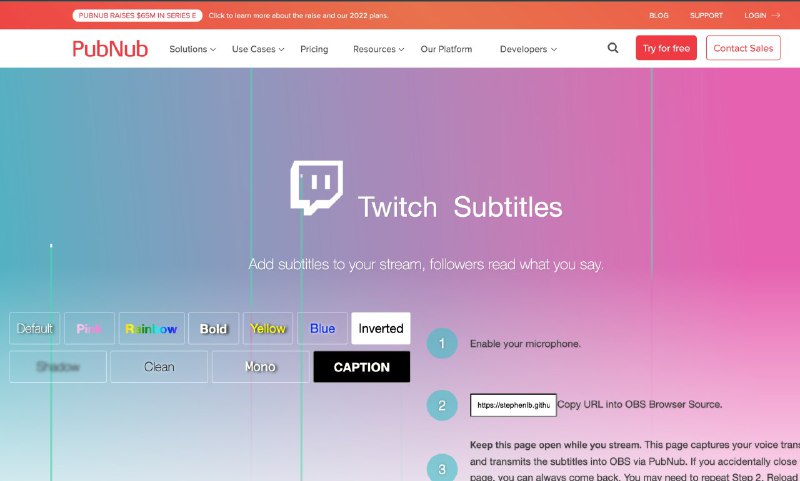Select the Mono subtitle style
800x481 pixels.
[260, 367]
